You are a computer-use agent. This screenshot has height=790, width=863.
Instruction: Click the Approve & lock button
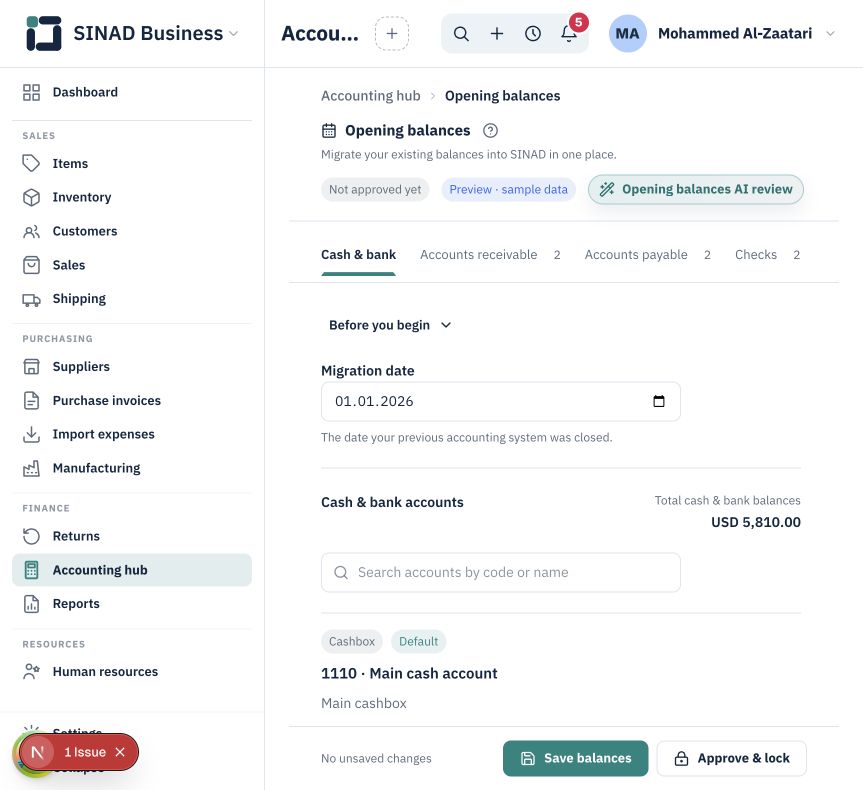pyautogui.click(x=731, y=759)
